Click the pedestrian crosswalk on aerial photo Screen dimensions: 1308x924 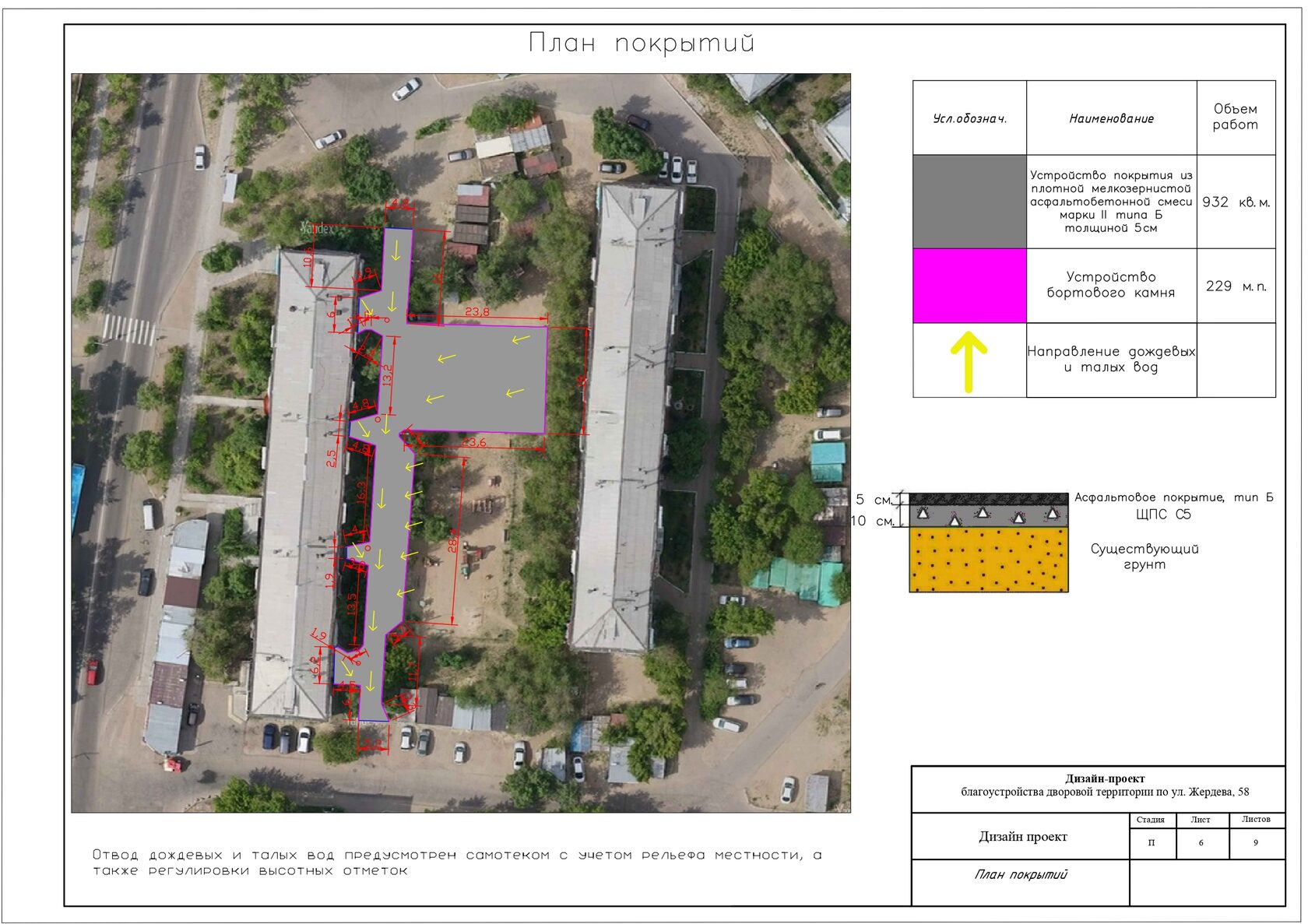pyautogui.click(x=129, y=330)
